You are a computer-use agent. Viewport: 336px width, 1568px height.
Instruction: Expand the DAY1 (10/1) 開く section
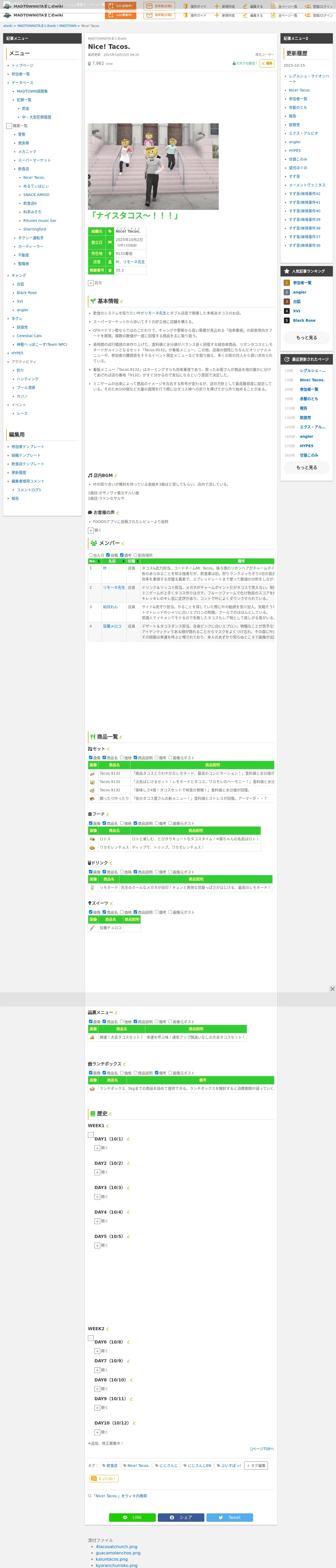(97, 1148)
